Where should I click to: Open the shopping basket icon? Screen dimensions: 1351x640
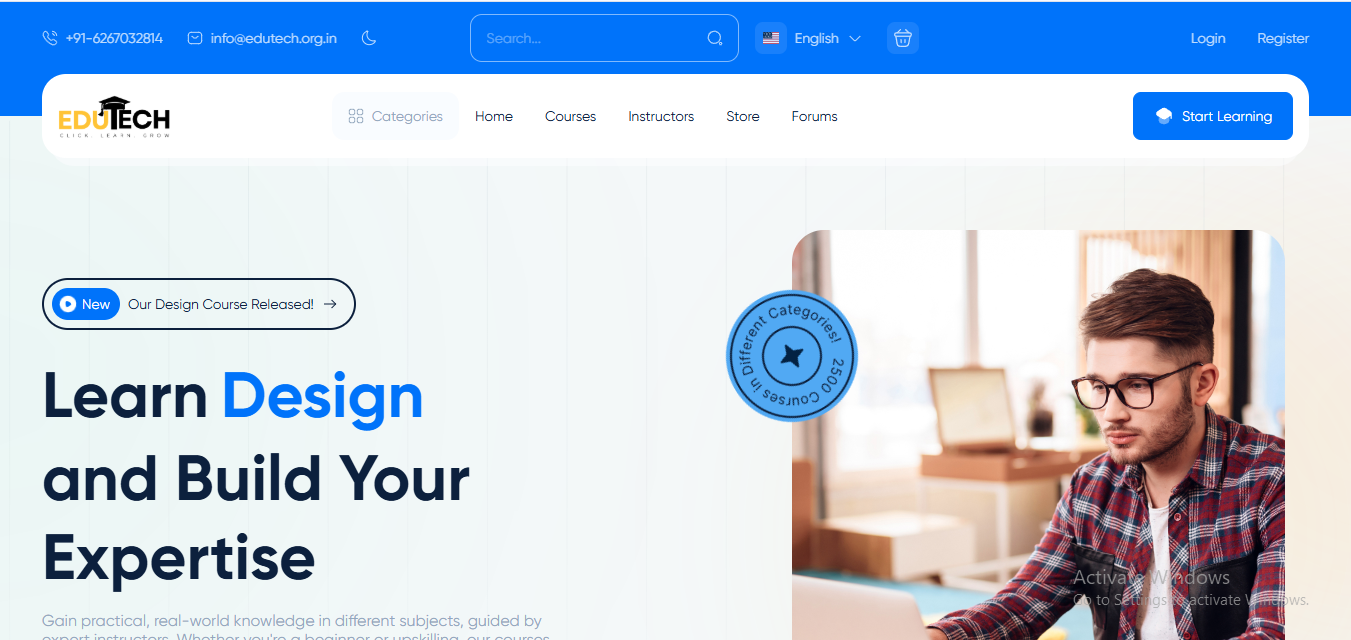[903, 38]
